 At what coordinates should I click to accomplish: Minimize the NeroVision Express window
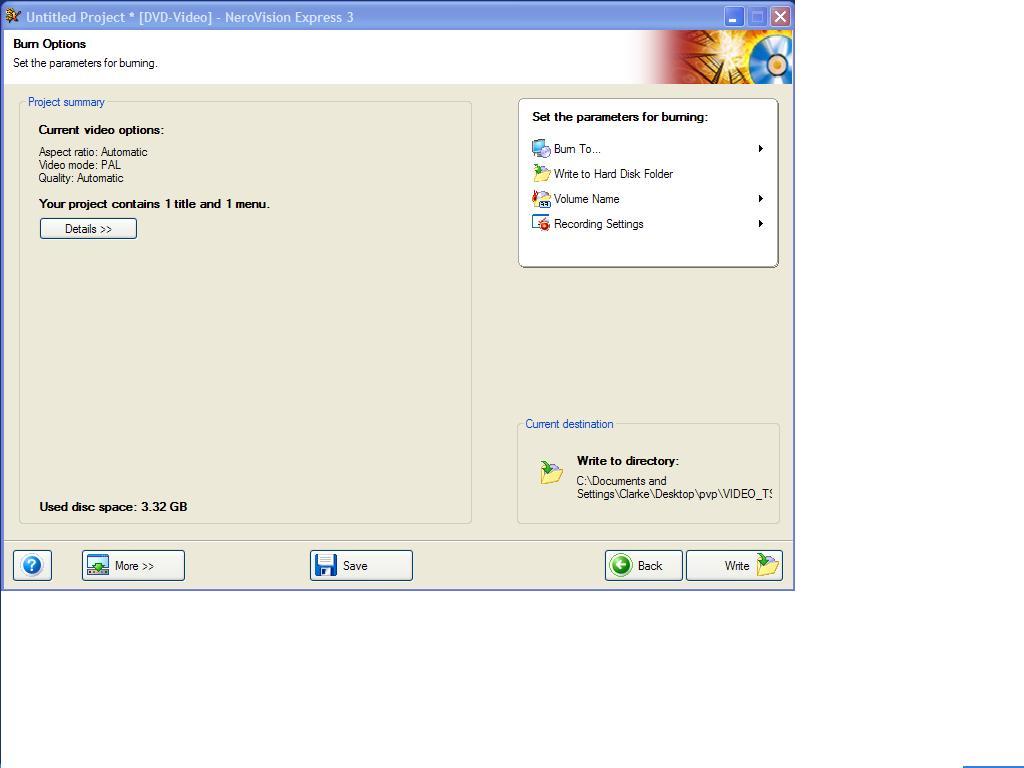coord(734,16)
